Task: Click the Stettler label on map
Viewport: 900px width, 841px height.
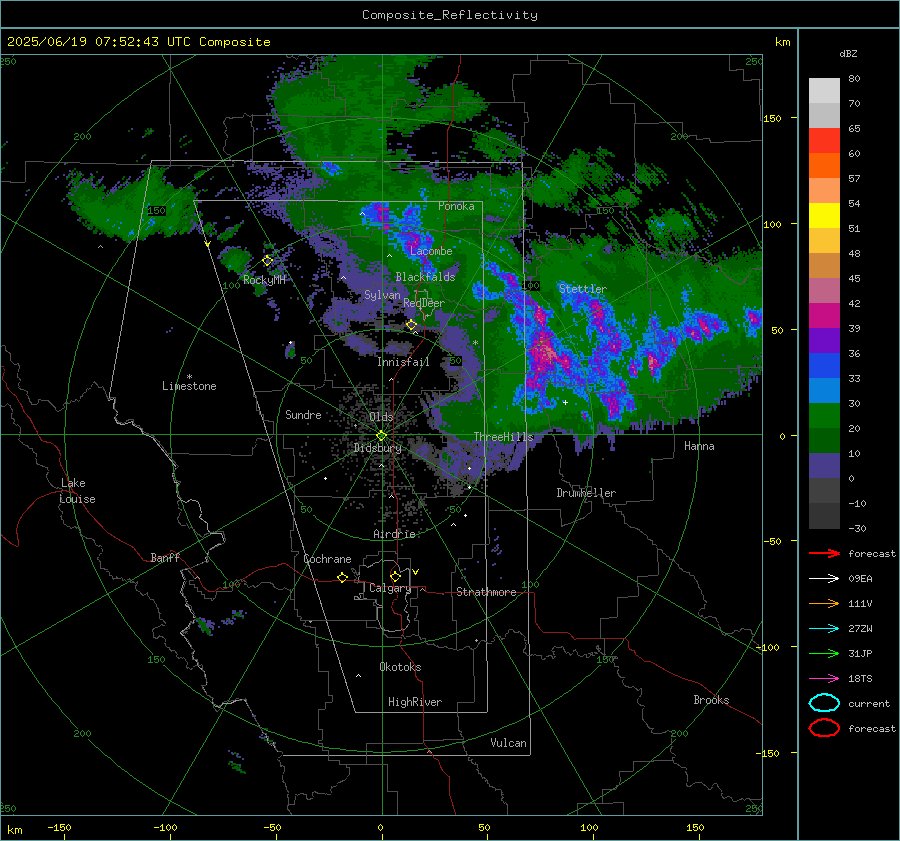Action: point(583,289)
